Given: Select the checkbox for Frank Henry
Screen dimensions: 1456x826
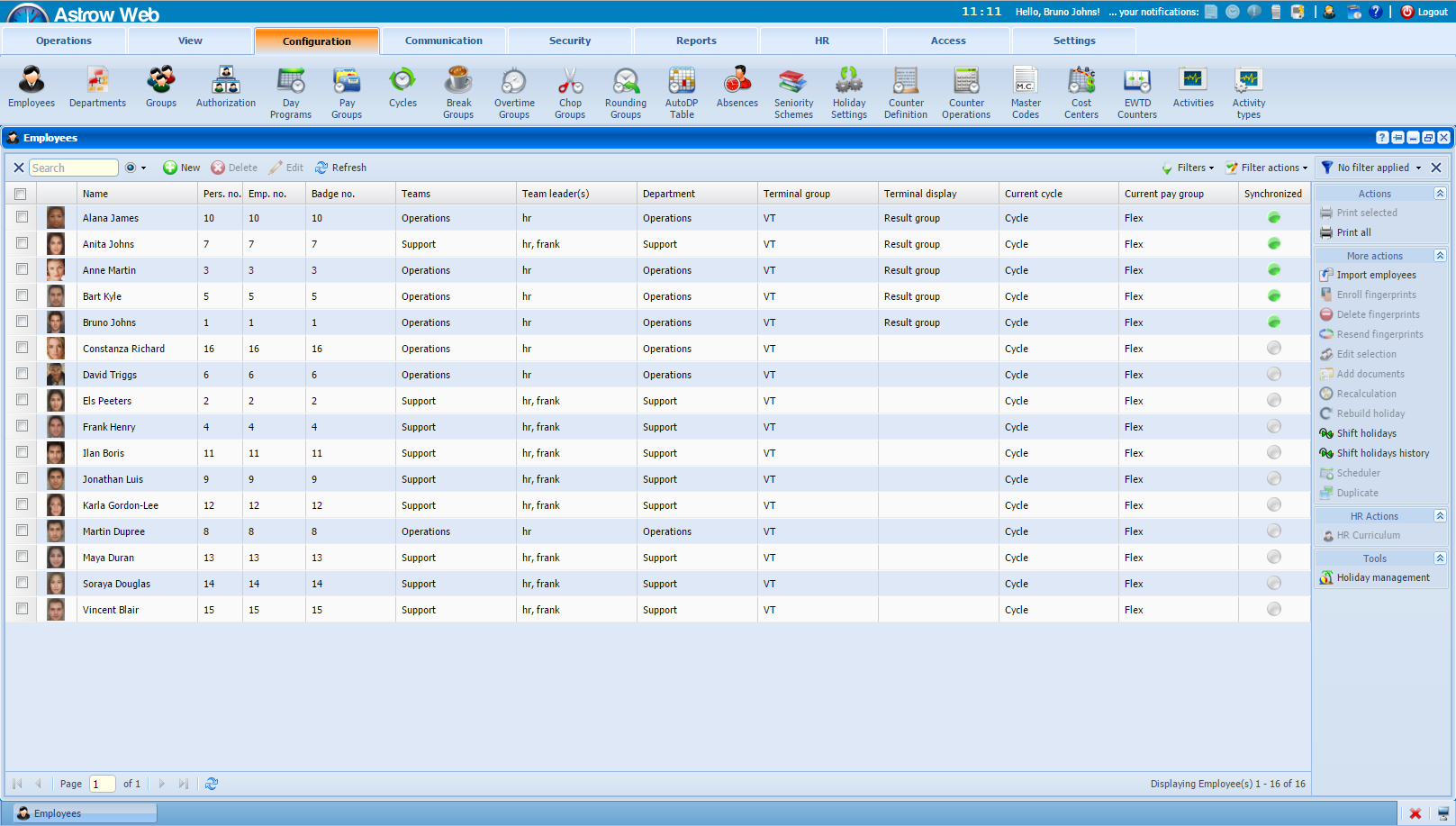Looking at the screenshot, I should tap(22, 426).
